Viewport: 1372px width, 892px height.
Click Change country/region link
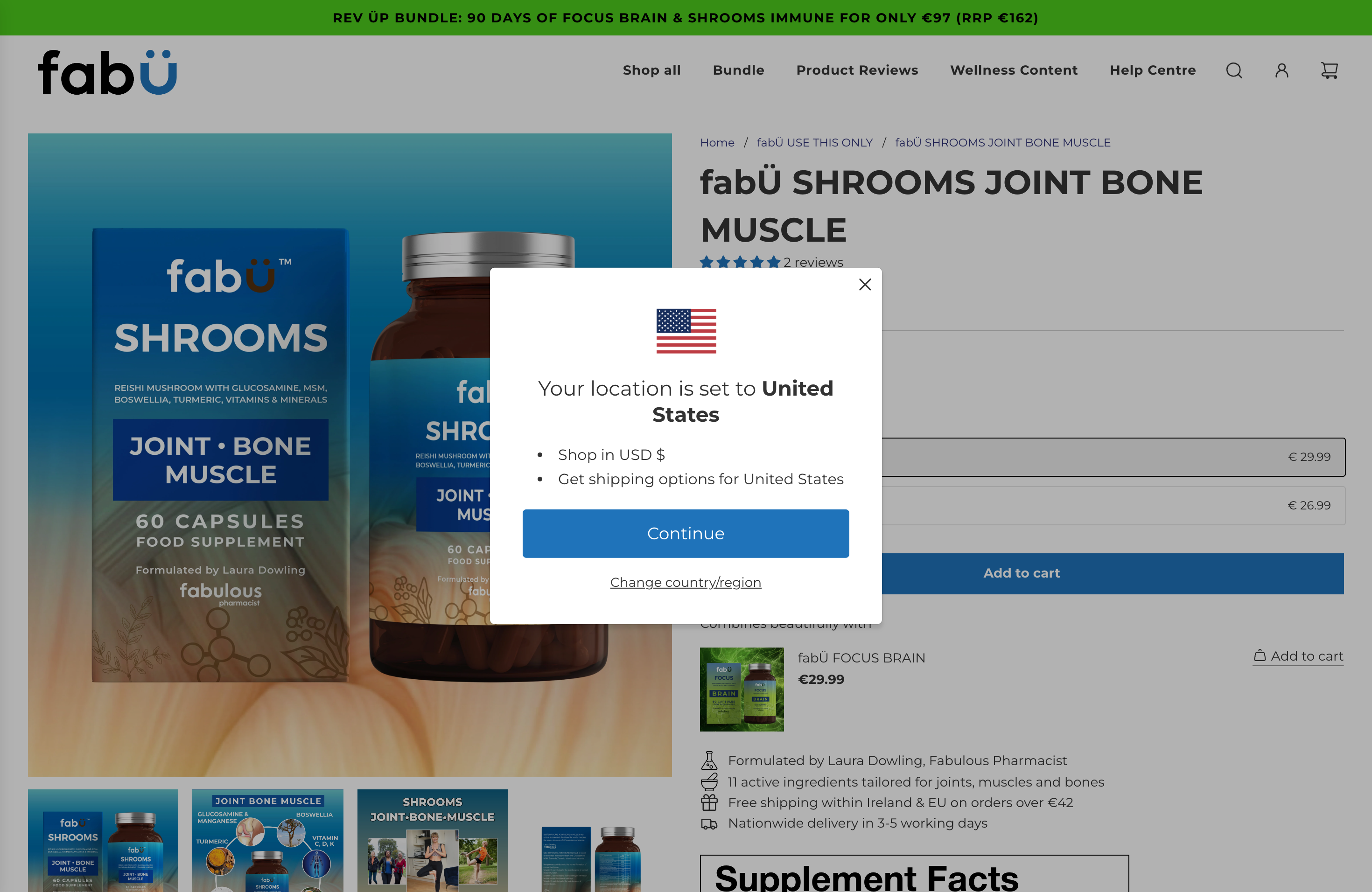pos(686,583)
